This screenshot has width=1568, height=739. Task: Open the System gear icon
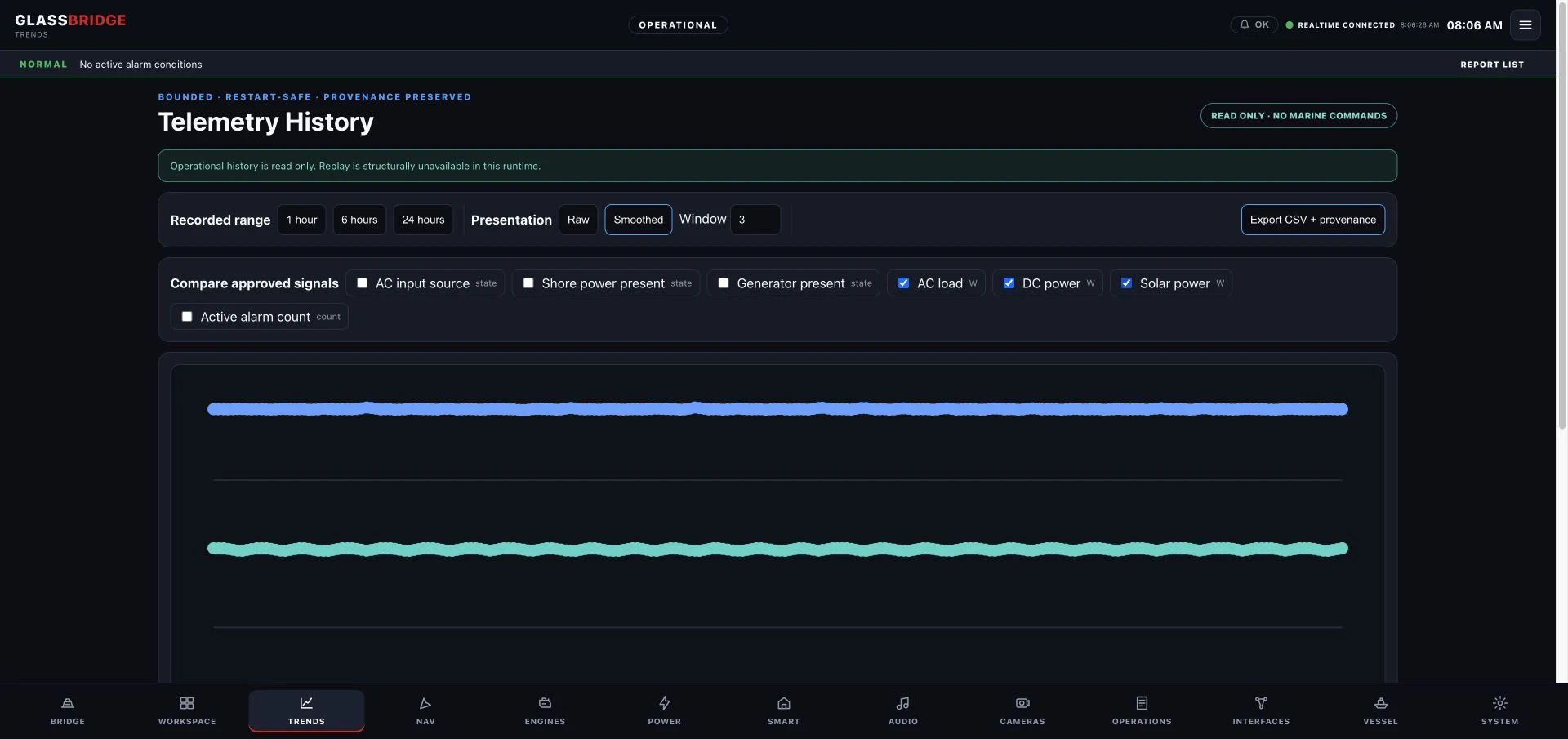pyautogui.click(x=1500, y=703)
